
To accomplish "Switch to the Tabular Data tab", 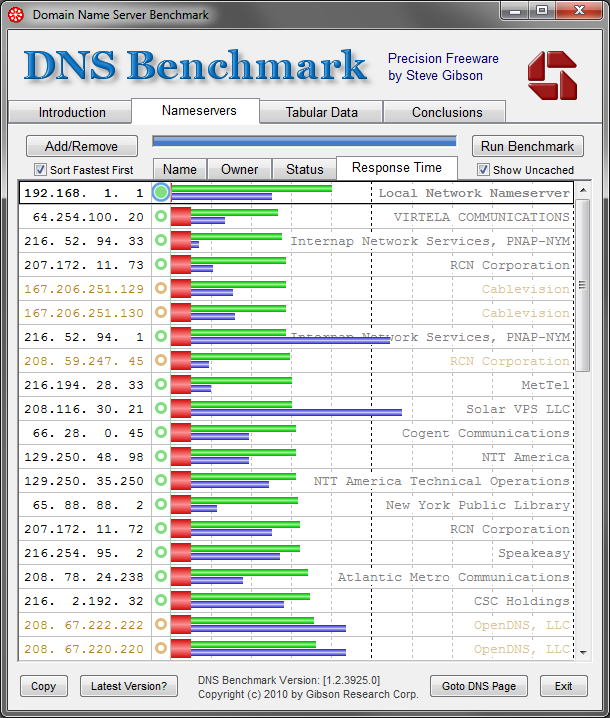I will (321, 112).
